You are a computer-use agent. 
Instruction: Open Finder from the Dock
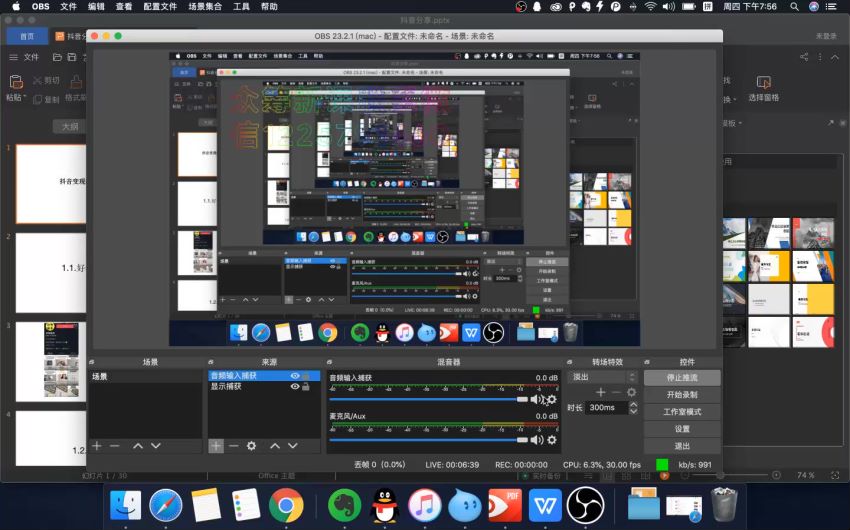125,505
